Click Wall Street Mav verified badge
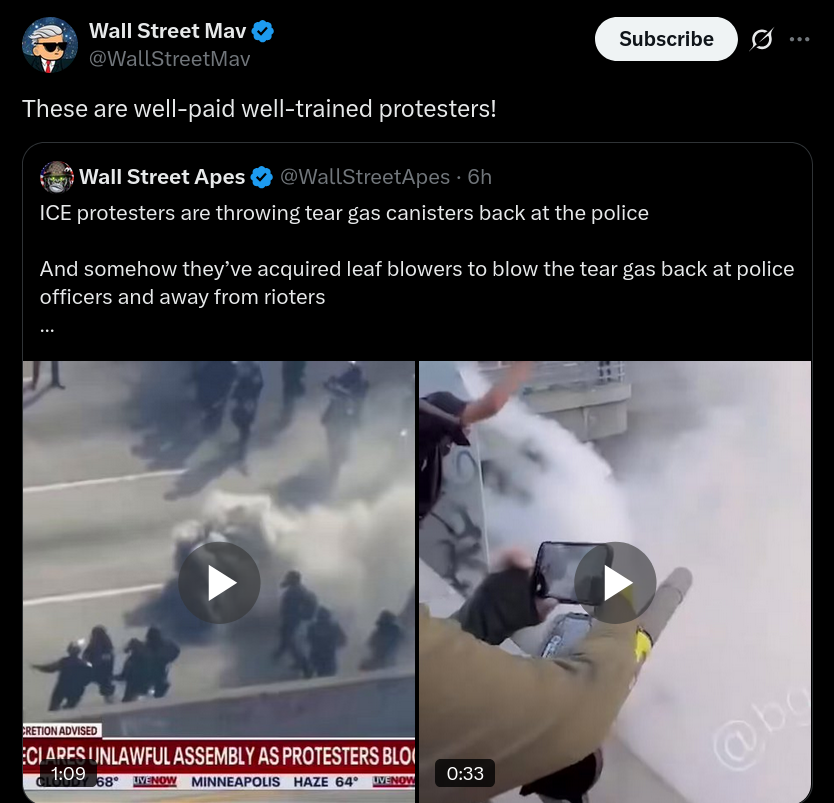834x803 pixels. (262, 31)
